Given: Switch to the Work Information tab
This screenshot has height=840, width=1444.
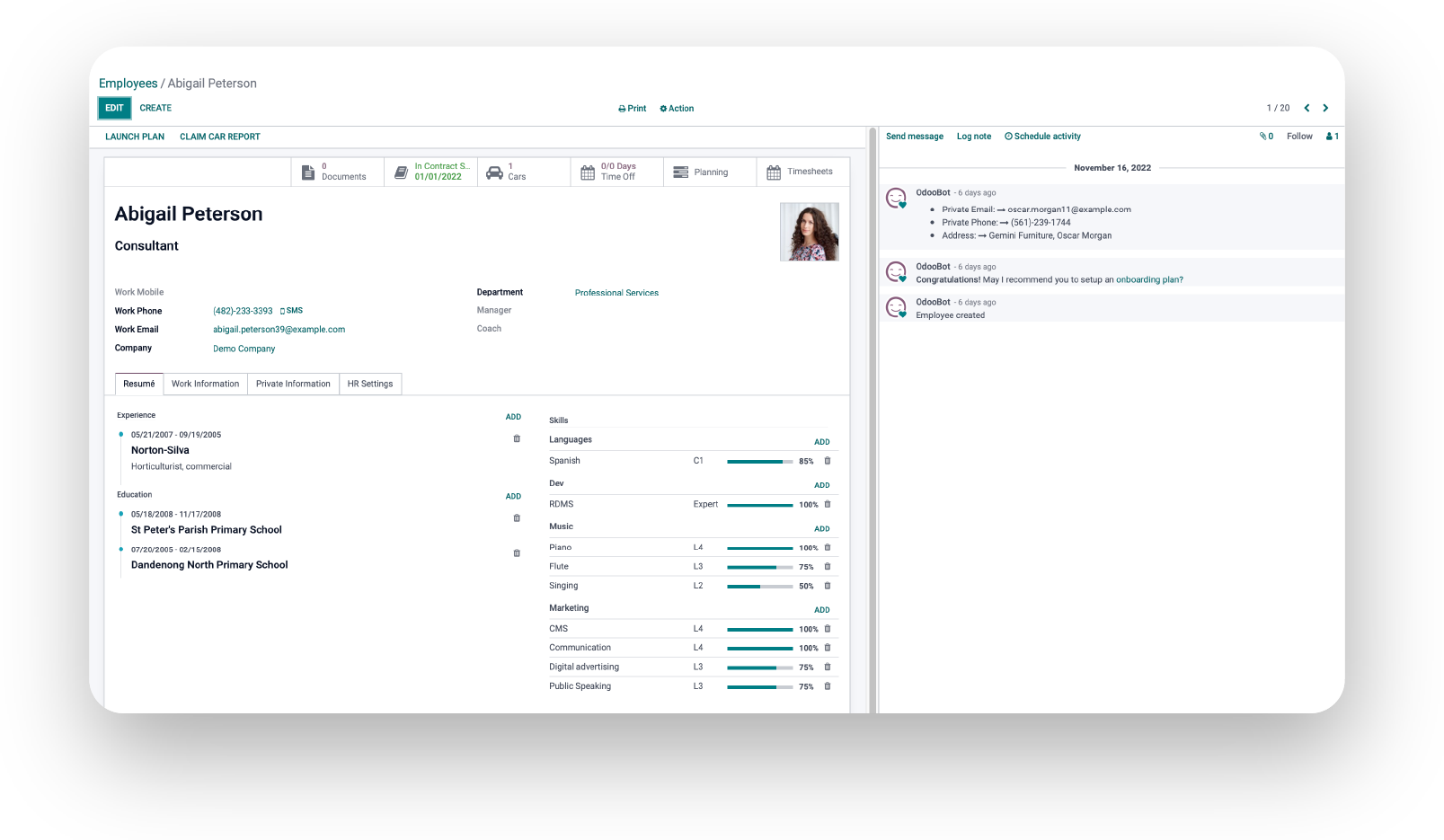Looking at the screenshot, I should (205, 384).
